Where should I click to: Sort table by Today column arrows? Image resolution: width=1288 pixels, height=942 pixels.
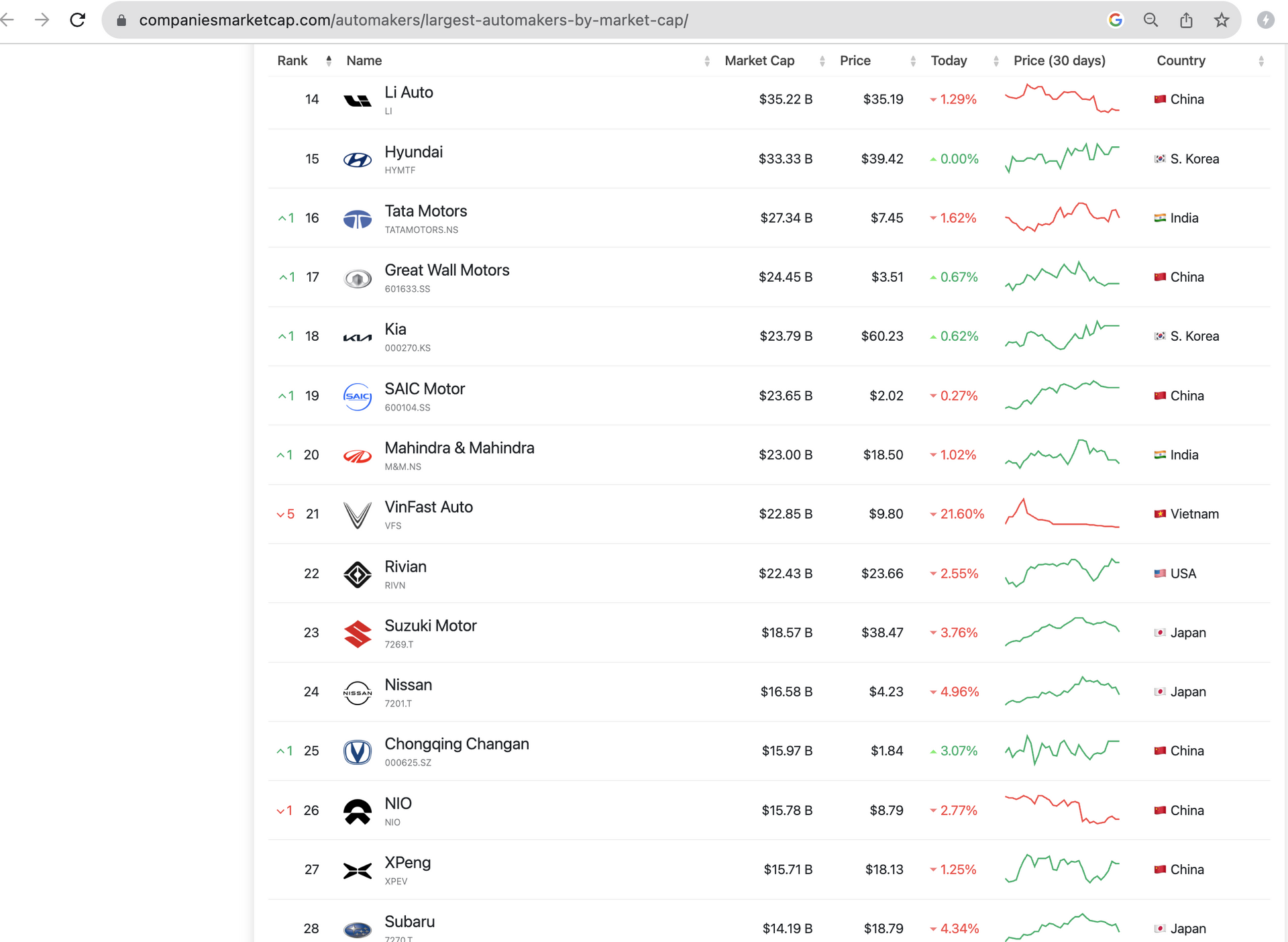click(996, 61)
